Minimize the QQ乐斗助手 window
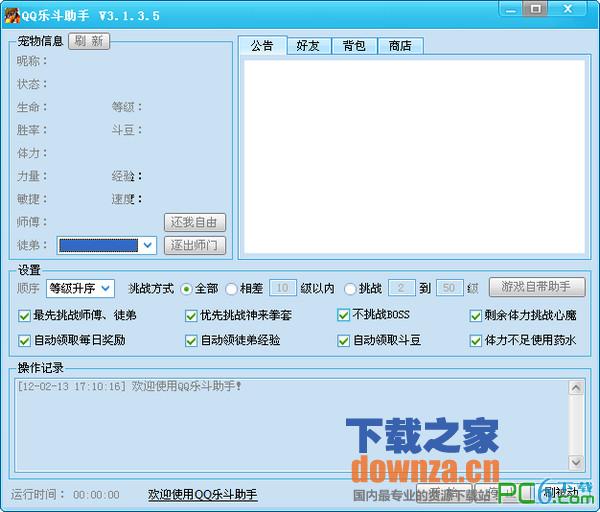 coord(511,9)
